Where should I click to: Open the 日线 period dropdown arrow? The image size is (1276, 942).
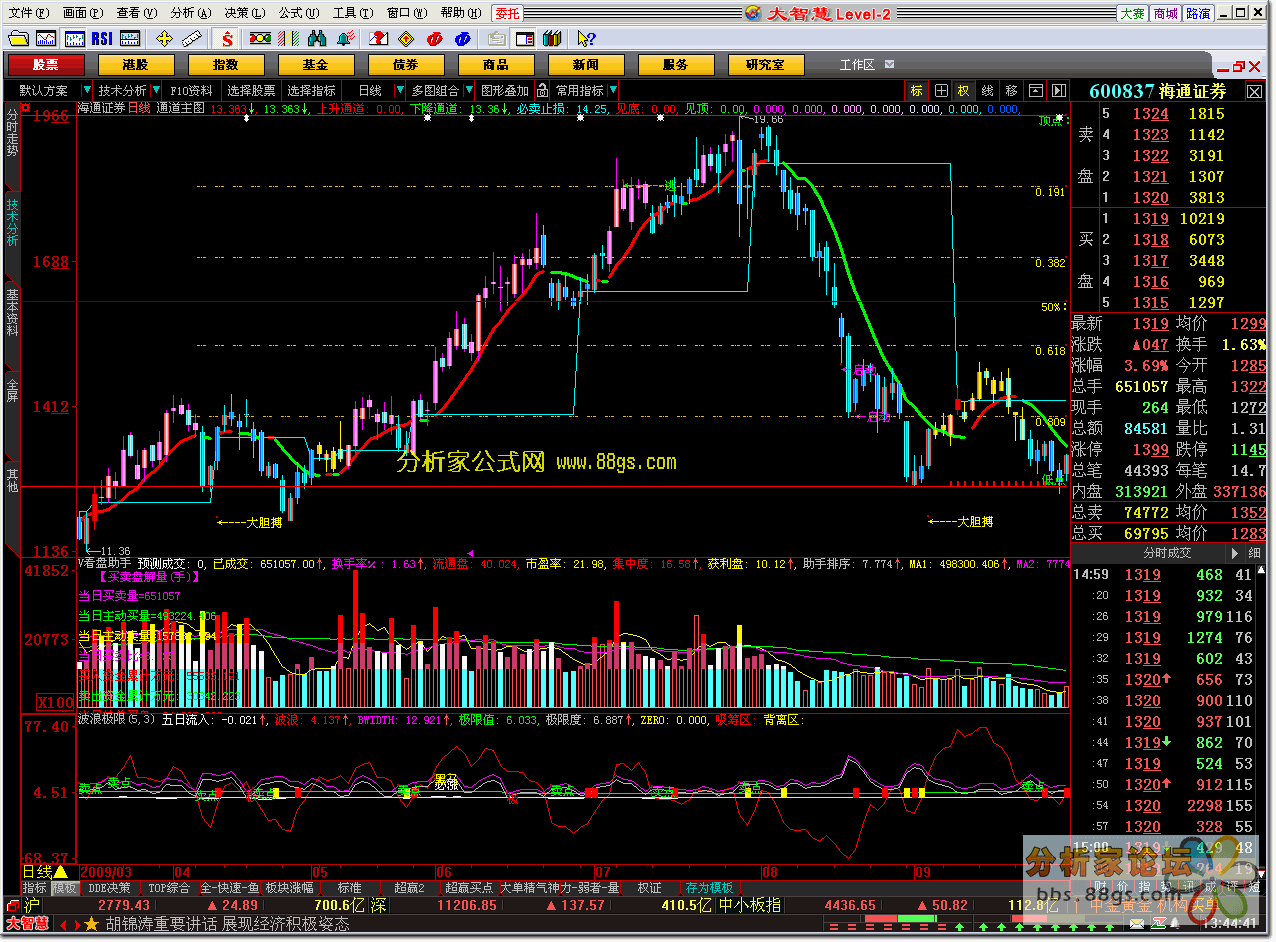click(x=399, y=90)
